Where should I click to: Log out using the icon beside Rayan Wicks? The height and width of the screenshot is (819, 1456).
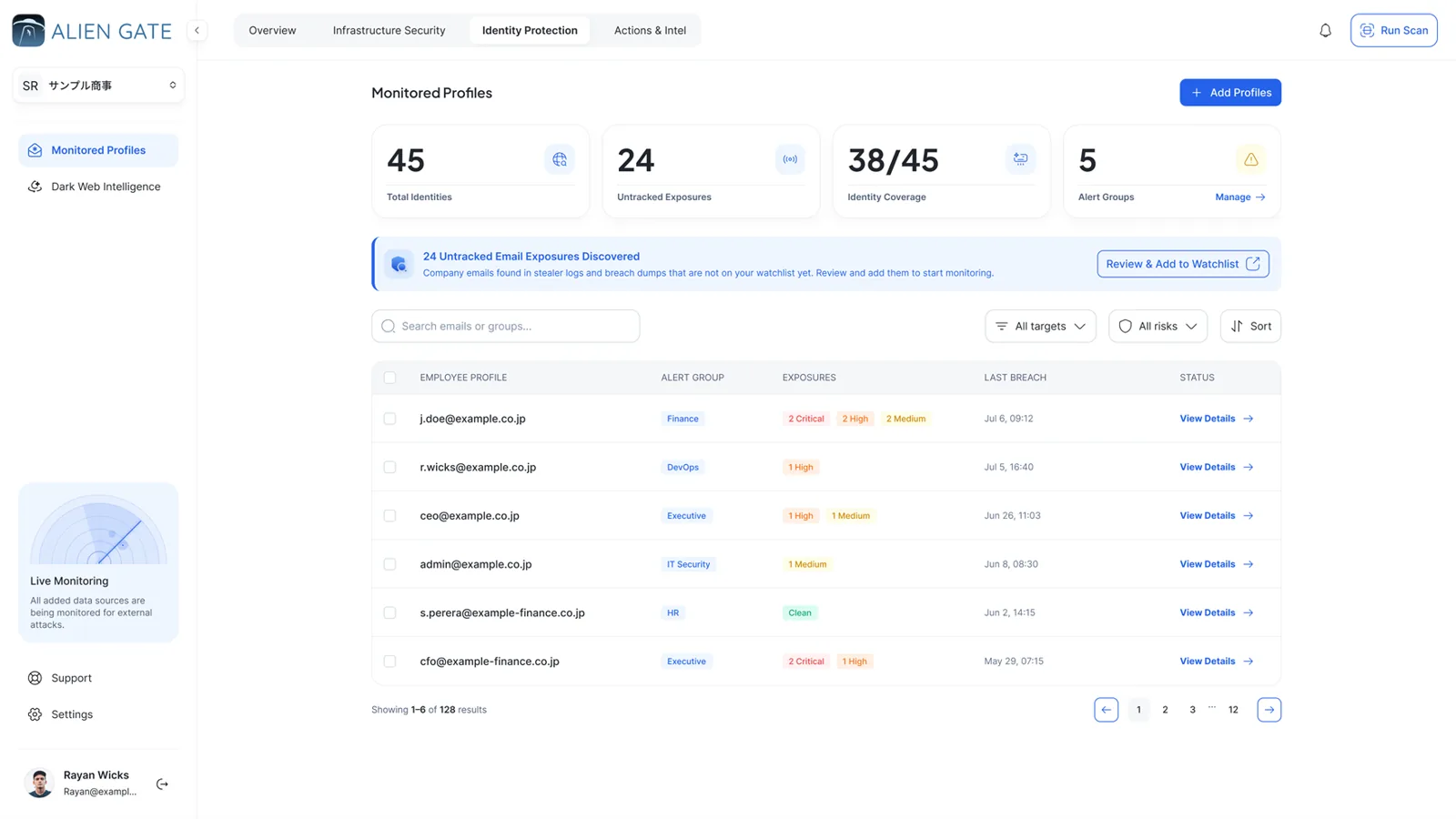click(x=162, y=784)
